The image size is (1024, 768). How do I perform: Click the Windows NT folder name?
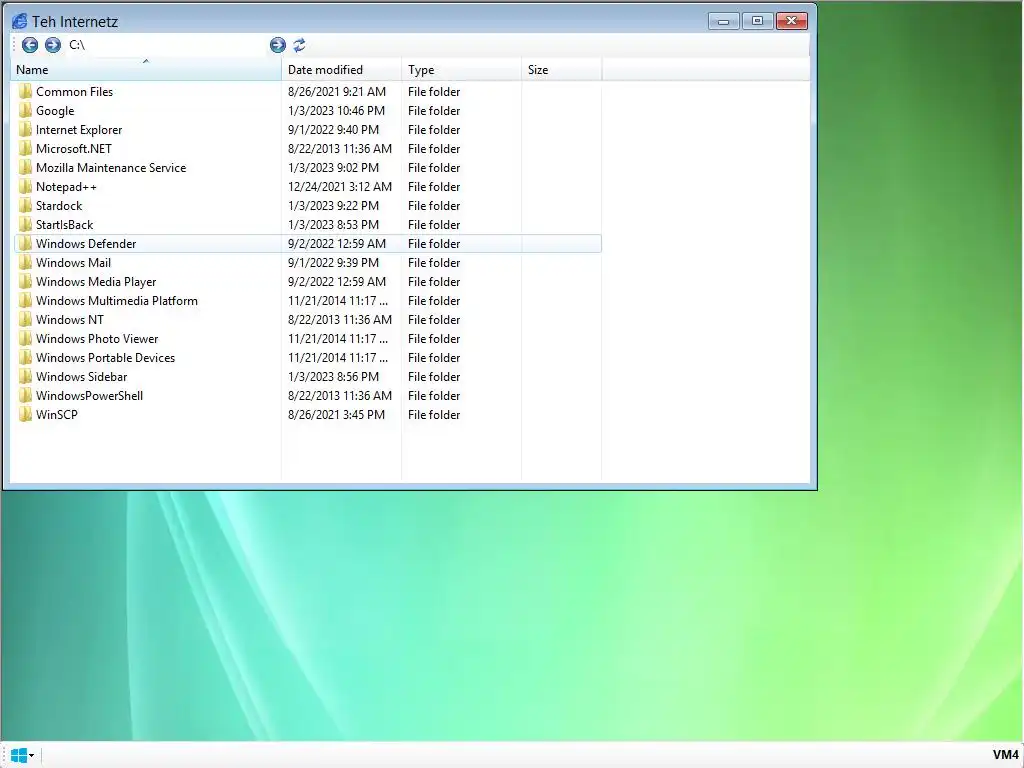(70, 319)
